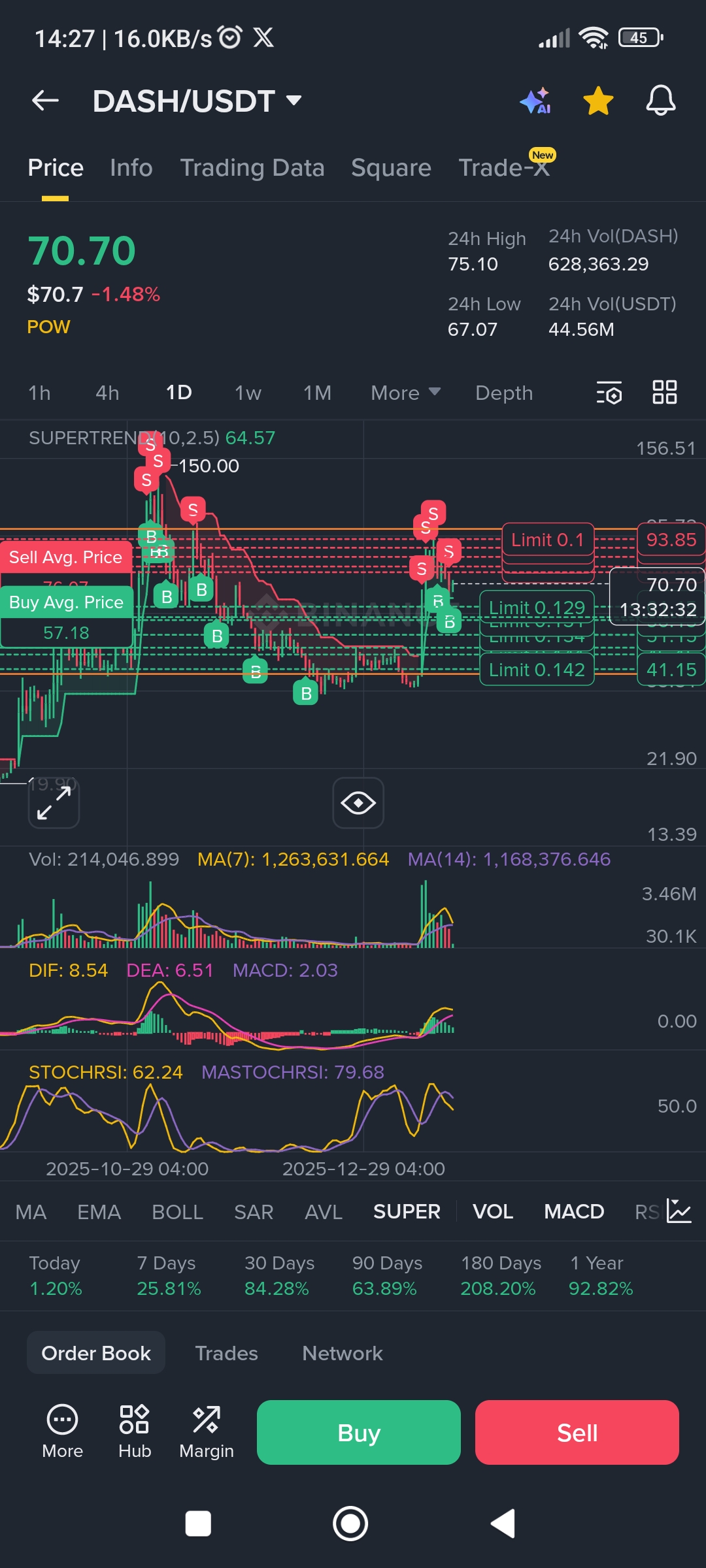The height and width of the screenshot is (1568, 706).
Task: Tap the SUPERTREND indicator label
Action: coord(152,438)
